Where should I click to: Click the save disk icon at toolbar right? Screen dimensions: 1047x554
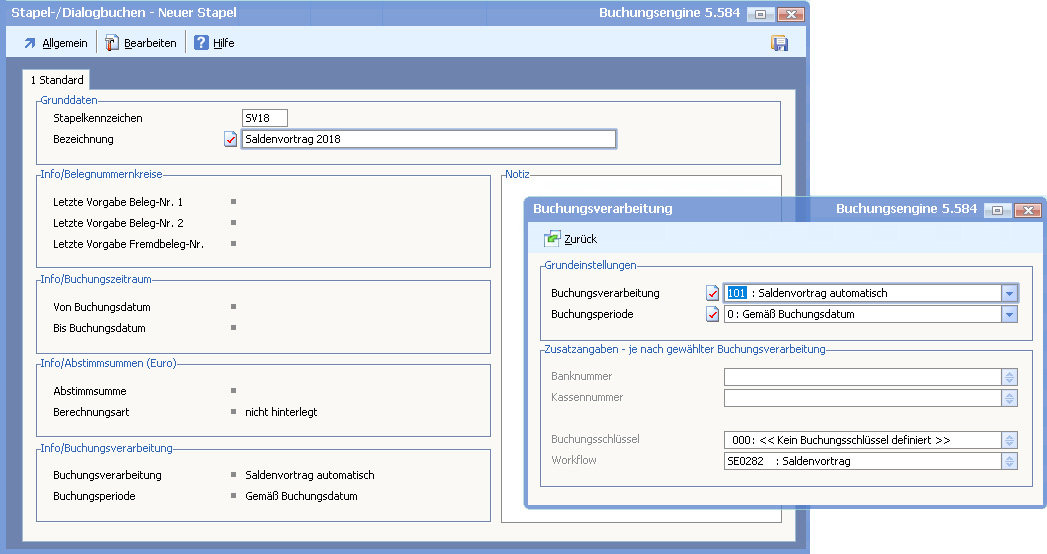(779, 43)
